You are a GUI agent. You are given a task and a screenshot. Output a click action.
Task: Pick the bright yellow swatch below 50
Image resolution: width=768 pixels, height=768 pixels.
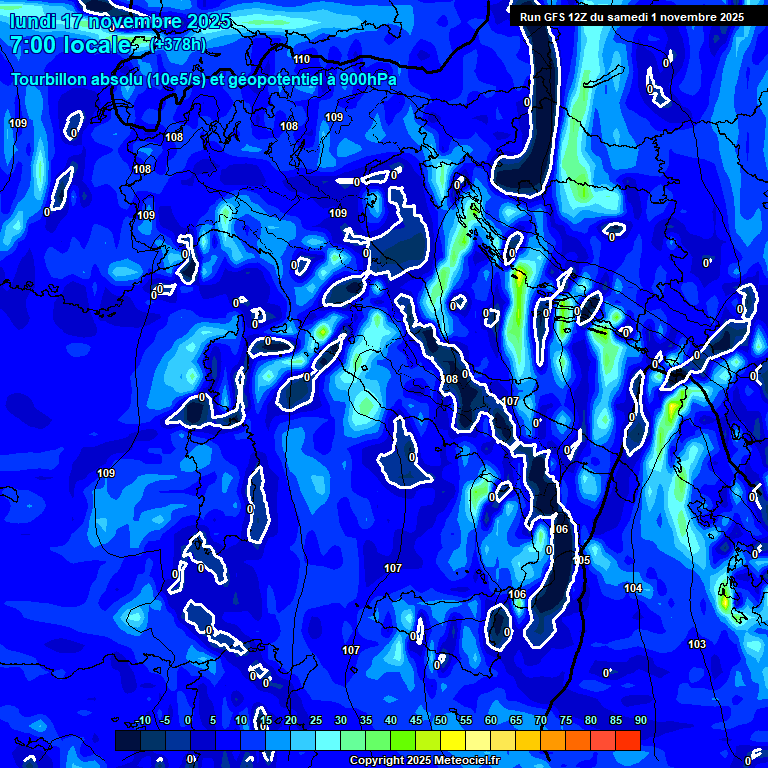pyautogui.click(x=452, y=740)
